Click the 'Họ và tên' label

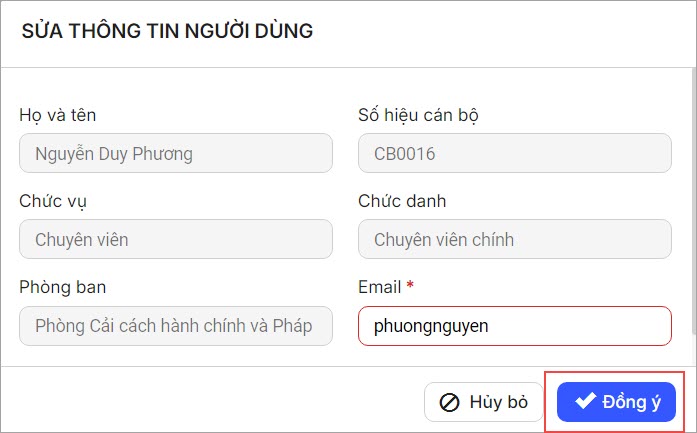pyautogui.click(x=58, y=115)
